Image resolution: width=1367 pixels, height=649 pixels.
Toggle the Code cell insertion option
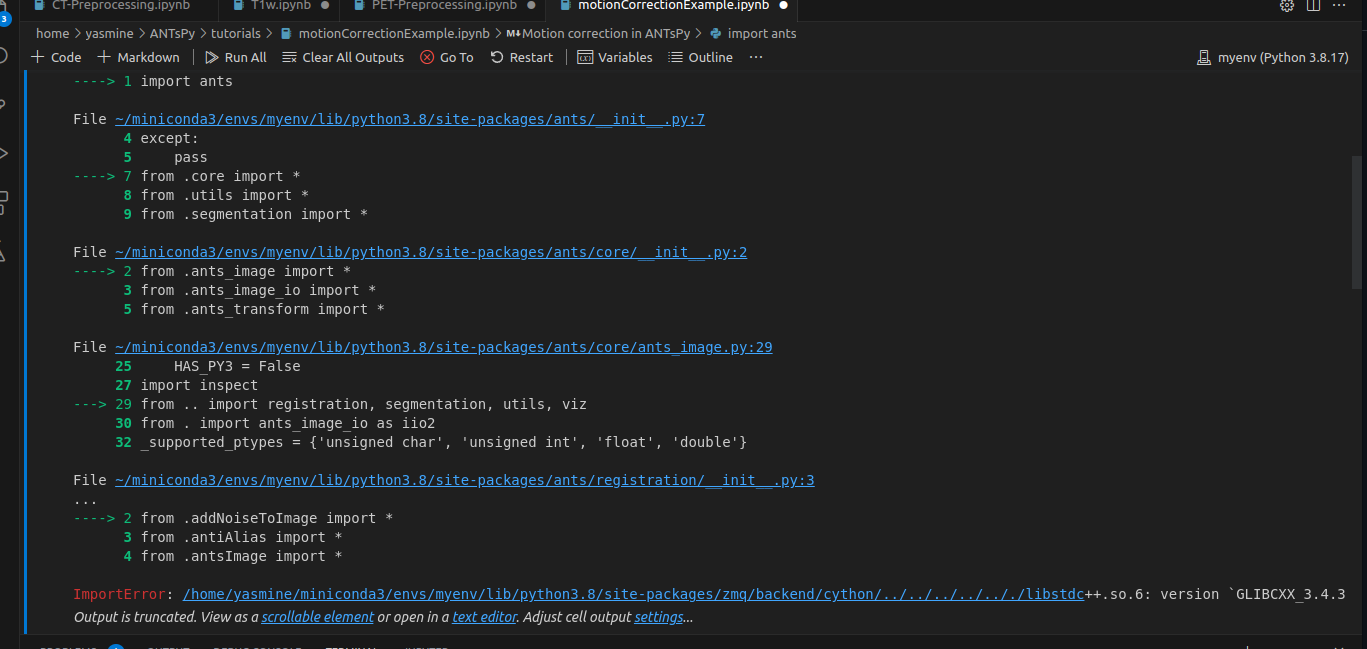pyautogui.click(x=55, y=57)
